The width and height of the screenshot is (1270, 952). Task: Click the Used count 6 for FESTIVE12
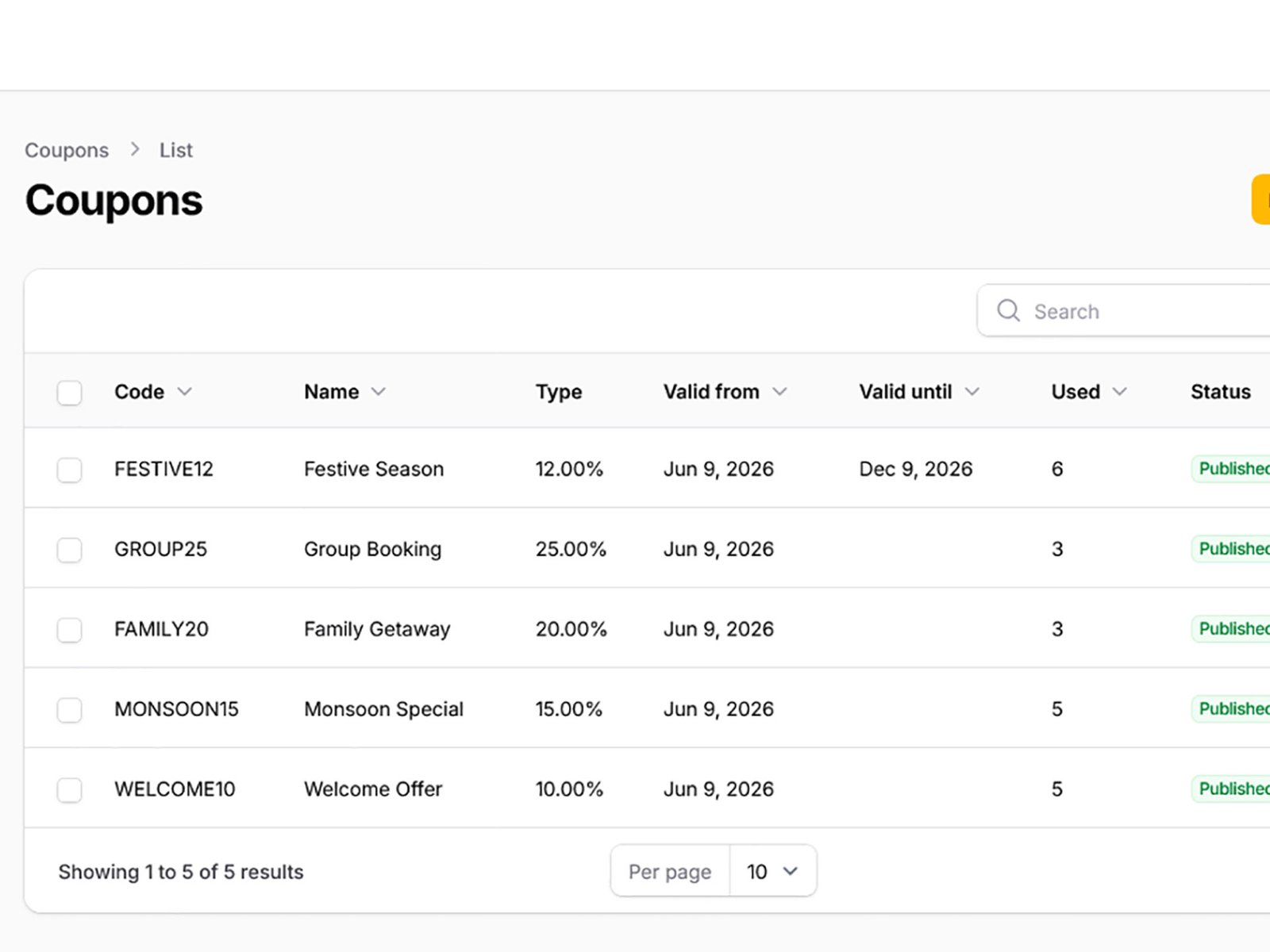1057,469
